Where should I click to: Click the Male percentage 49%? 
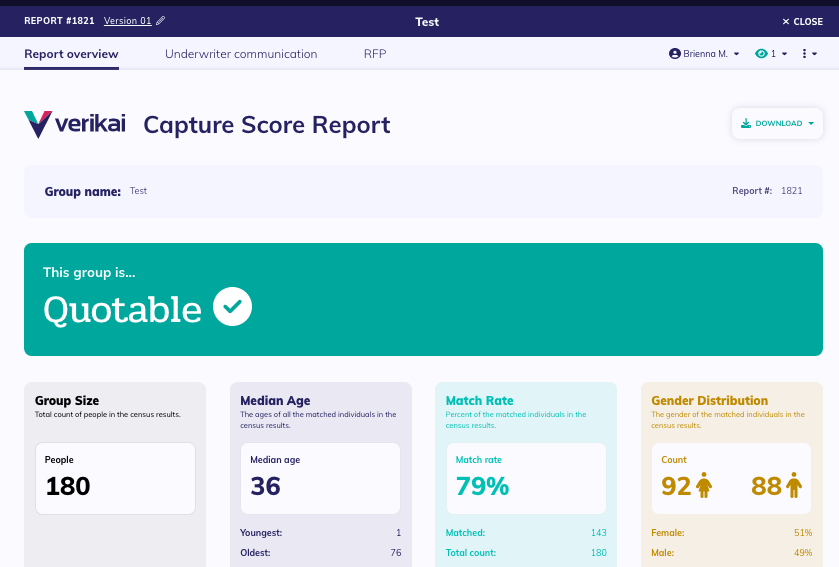pyautogui.click(x=803, y=553)
